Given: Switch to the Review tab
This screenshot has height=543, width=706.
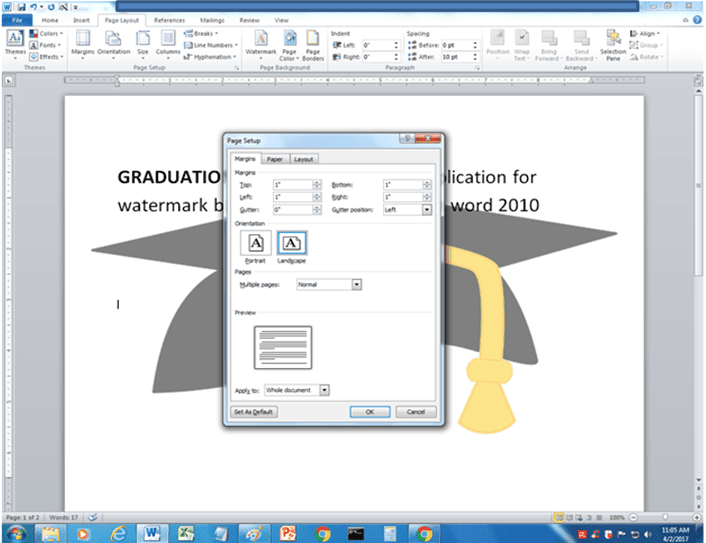Looking at the screenshot, I should (x=249, y=20).
